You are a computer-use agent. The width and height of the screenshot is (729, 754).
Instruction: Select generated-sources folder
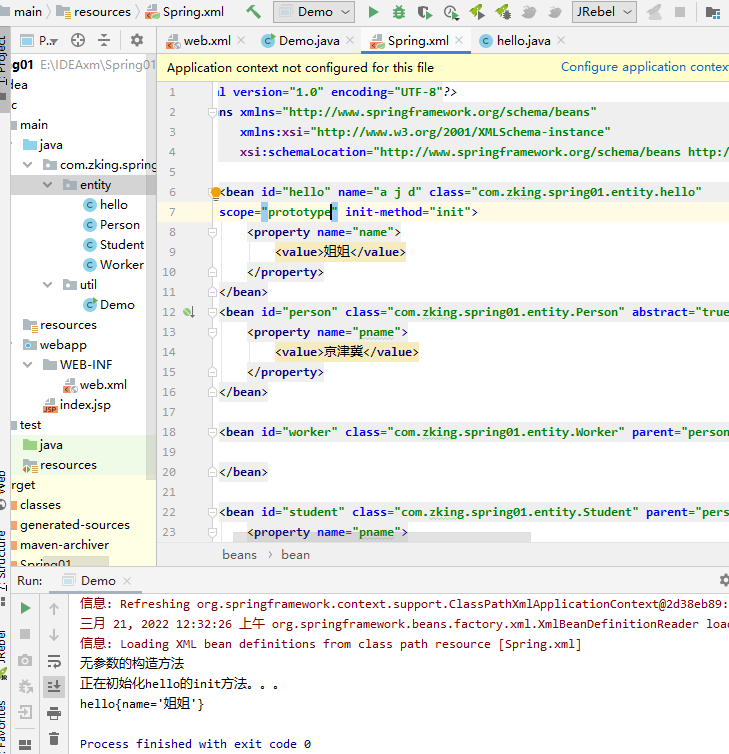pos(75,525)
